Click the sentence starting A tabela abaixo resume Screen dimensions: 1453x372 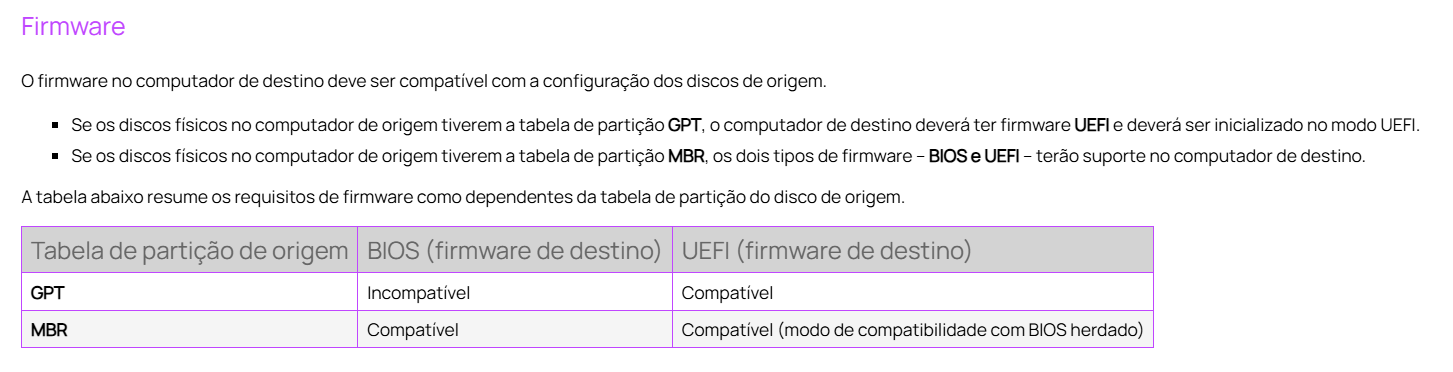(x=463, y=197)
